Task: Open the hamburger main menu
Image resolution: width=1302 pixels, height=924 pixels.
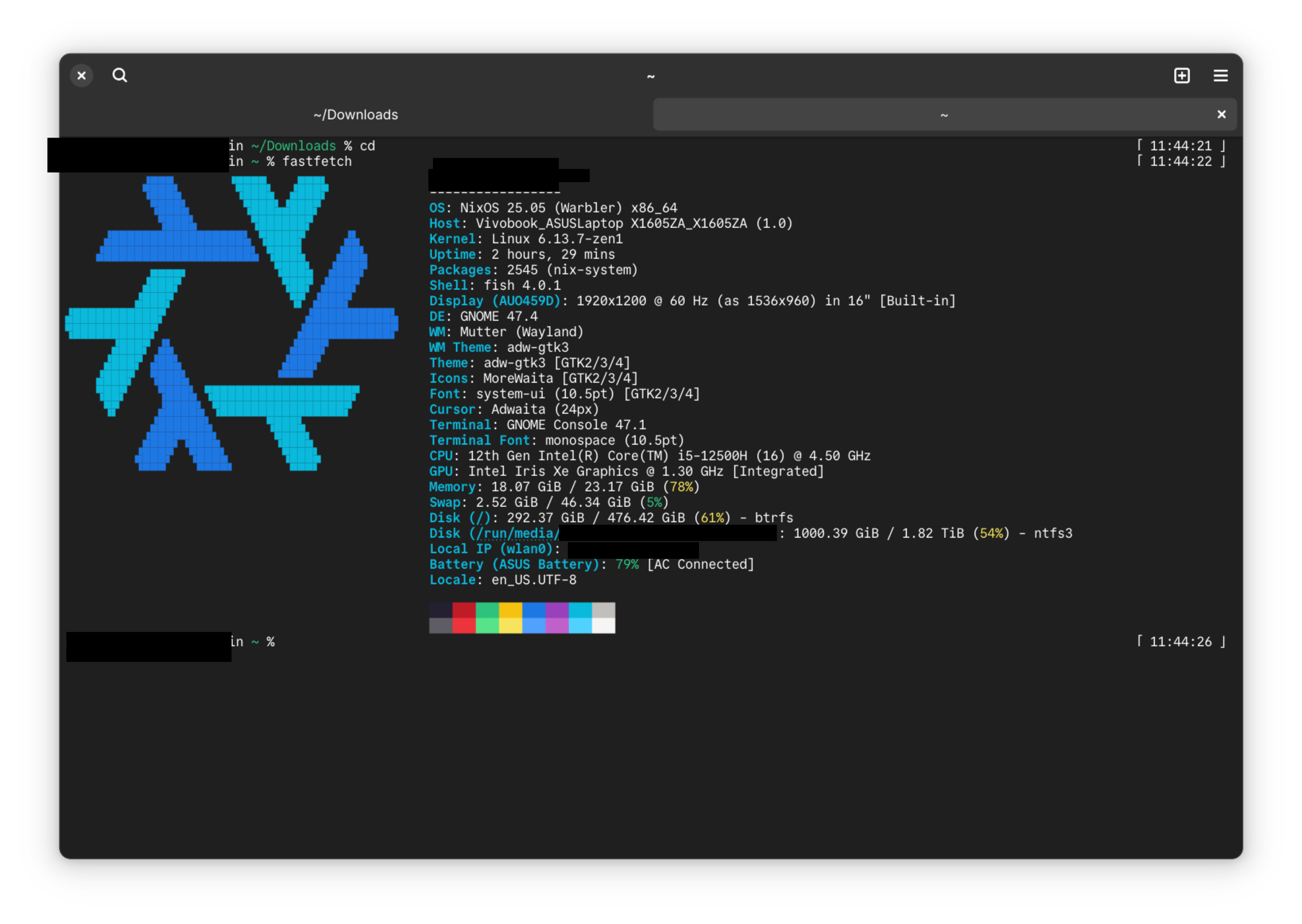Action: [x=1221, y=76]
